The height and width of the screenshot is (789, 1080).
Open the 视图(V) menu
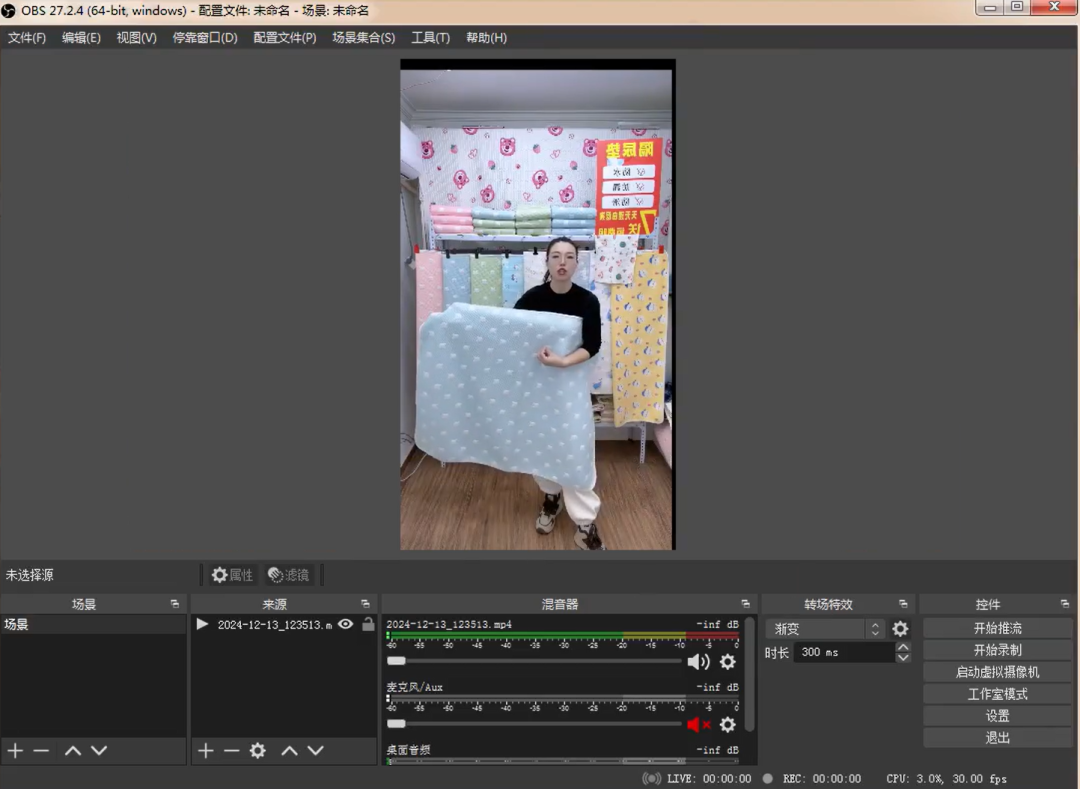click(136, 38)
